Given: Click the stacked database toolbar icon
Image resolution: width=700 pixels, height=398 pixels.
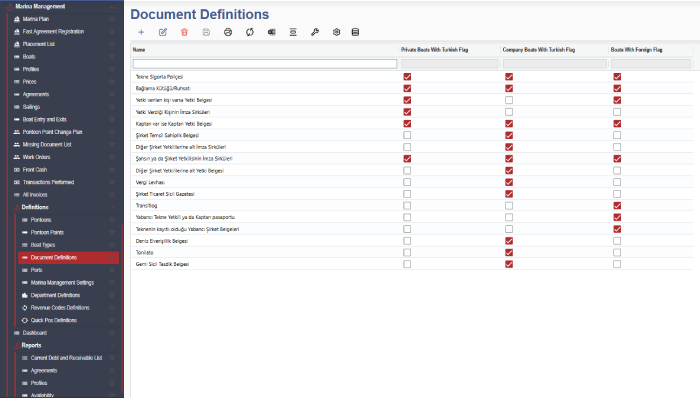Looking at the screenshot, I should (x=355, y=32).
